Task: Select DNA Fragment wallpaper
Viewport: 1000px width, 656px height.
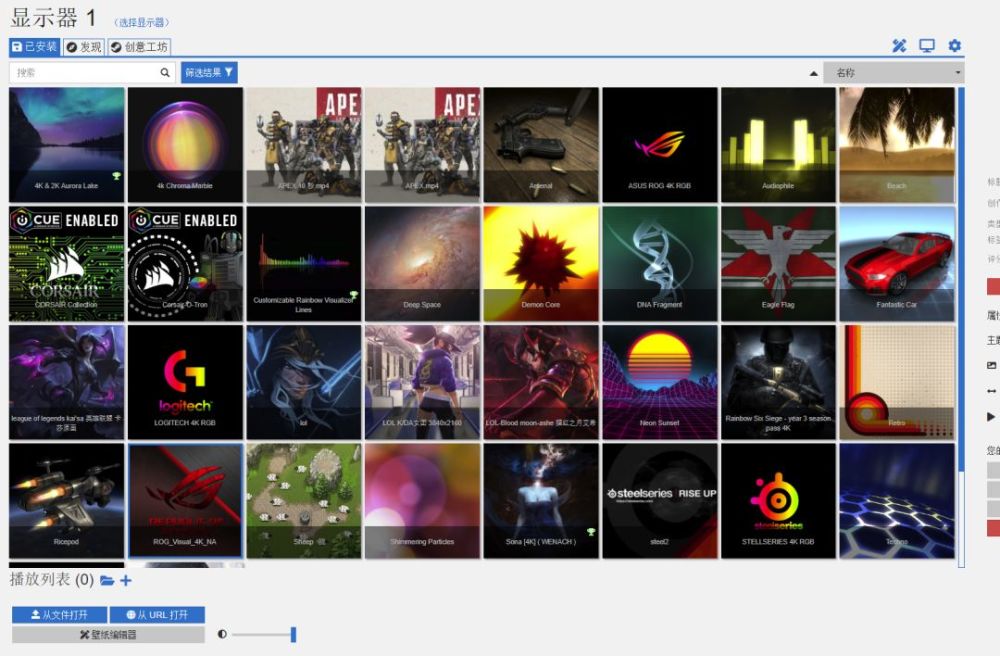Action: point(660,263)
